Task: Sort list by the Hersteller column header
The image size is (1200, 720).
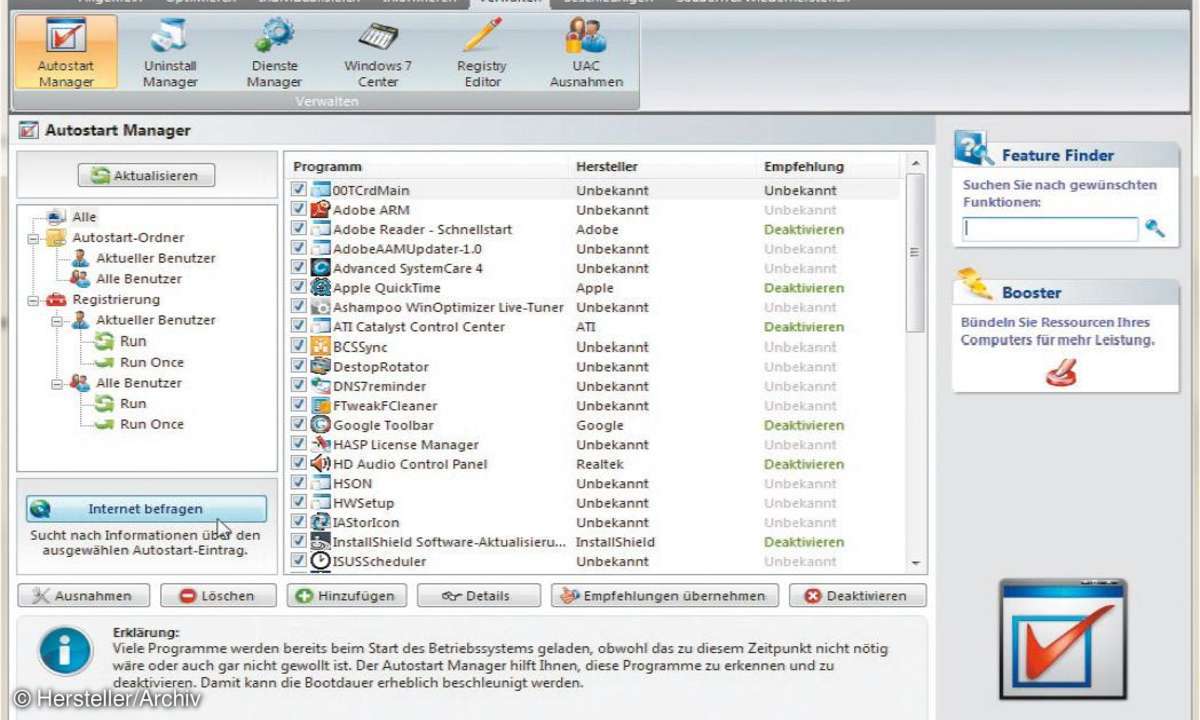Action: [607, 167]
